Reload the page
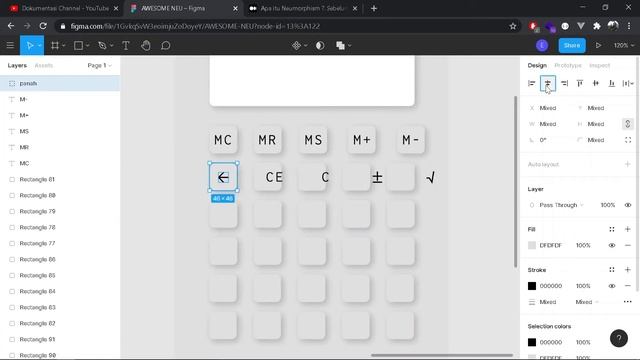 tap(43, 26)
